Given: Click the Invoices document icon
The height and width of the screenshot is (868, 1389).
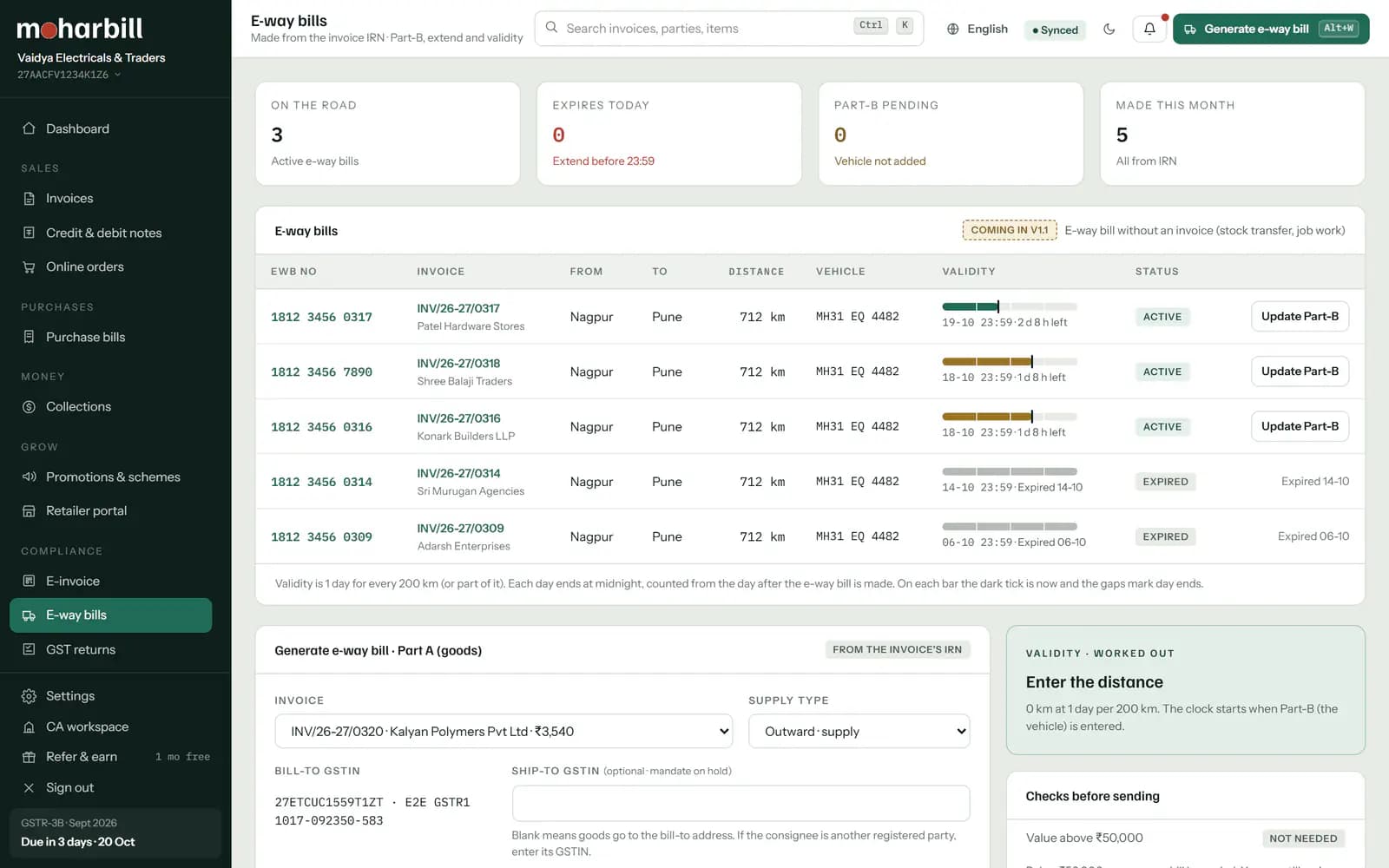Looking at the screenshot, I should click(29, 198).
